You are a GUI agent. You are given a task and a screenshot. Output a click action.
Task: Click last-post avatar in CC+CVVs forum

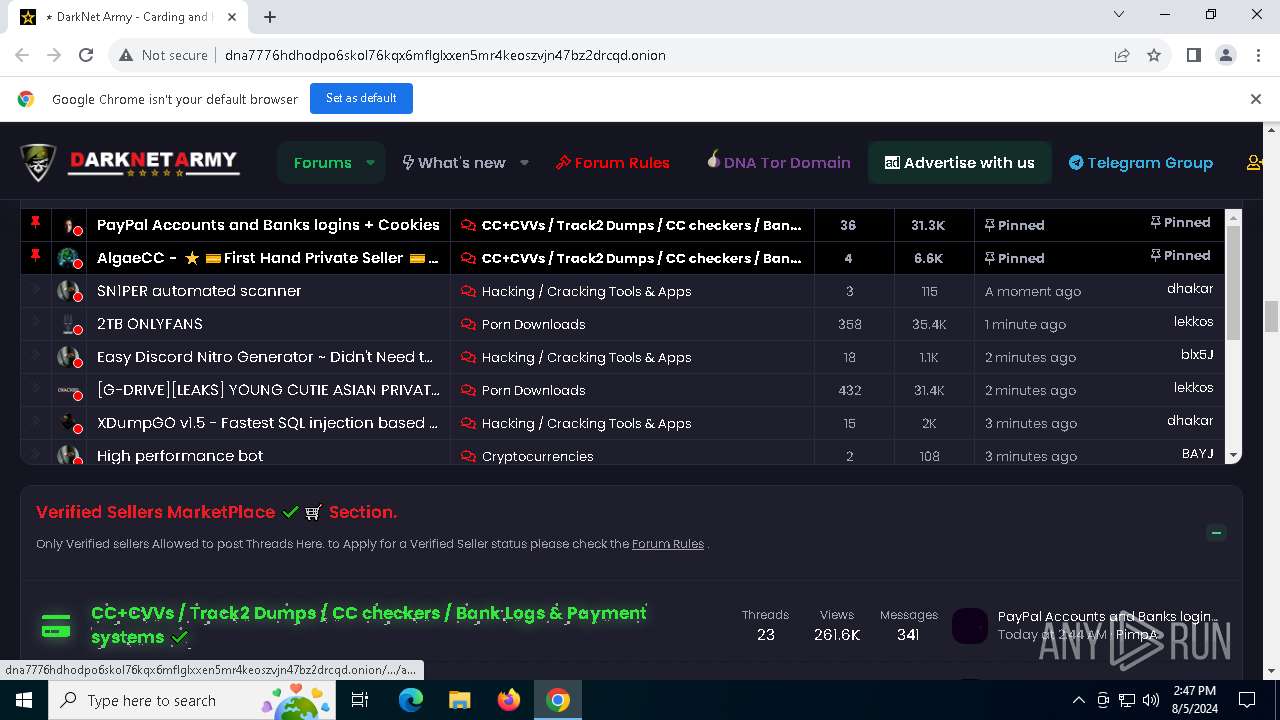[x=969, y=626]
